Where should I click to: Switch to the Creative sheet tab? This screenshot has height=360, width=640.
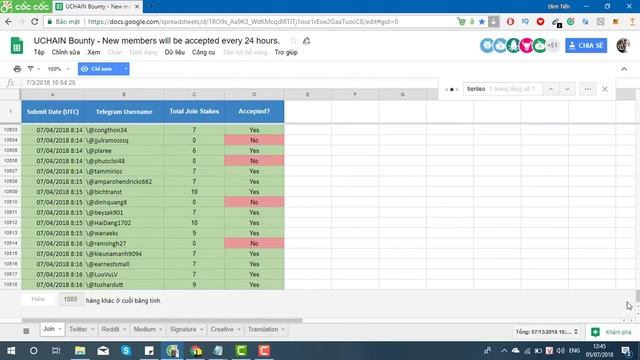coord(222,329)
